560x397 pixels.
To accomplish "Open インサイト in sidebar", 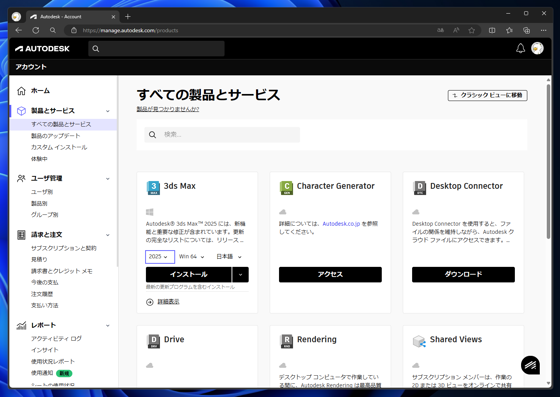I will pos(44,350).
